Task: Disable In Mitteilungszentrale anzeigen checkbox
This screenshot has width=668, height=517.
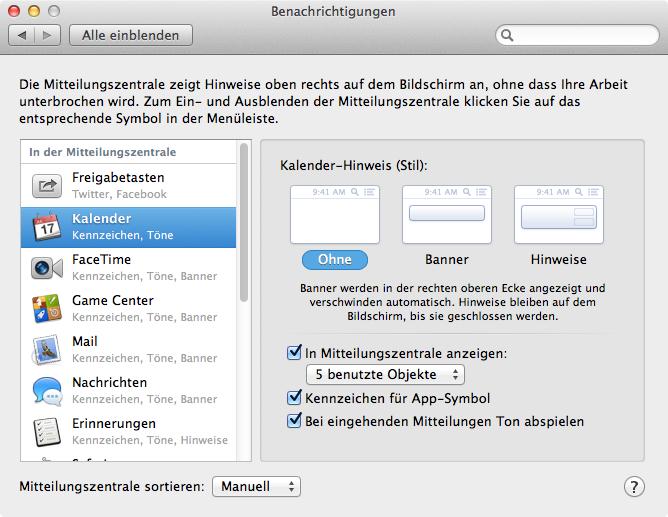Action: click(x=294, y=353)
